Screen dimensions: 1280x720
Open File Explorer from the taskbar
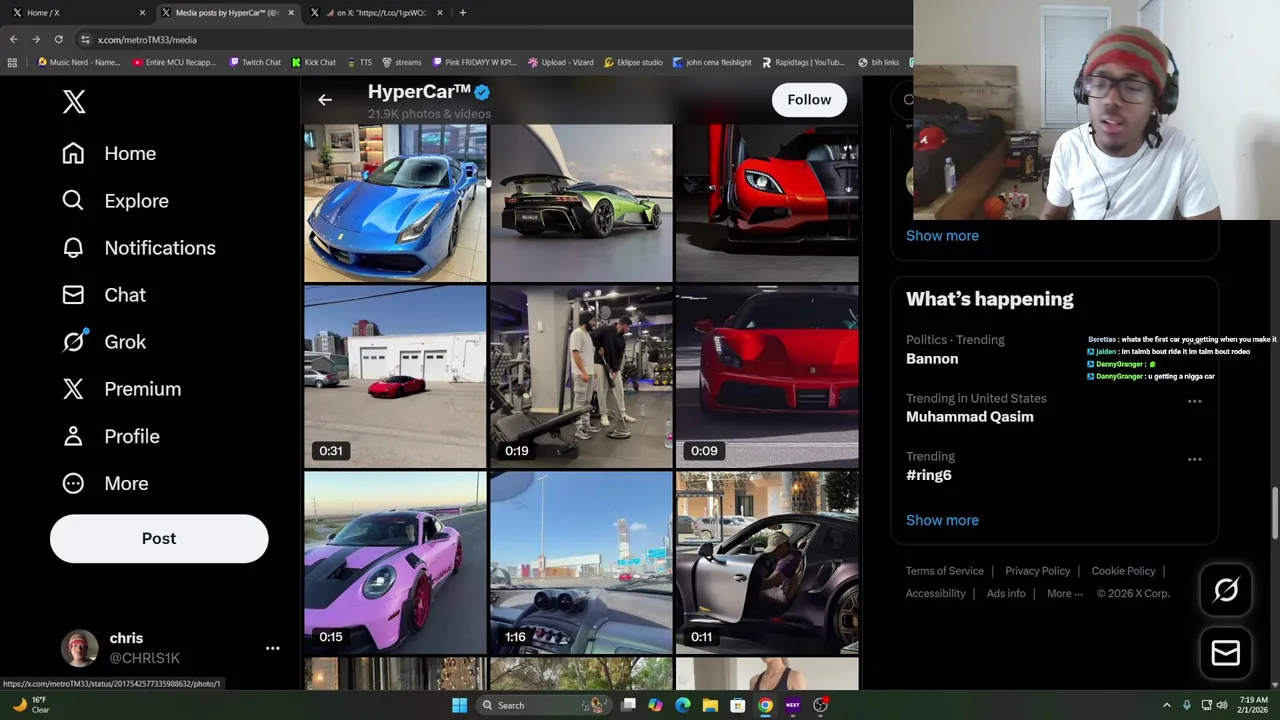pyautogui.click(x=710, y=705)
